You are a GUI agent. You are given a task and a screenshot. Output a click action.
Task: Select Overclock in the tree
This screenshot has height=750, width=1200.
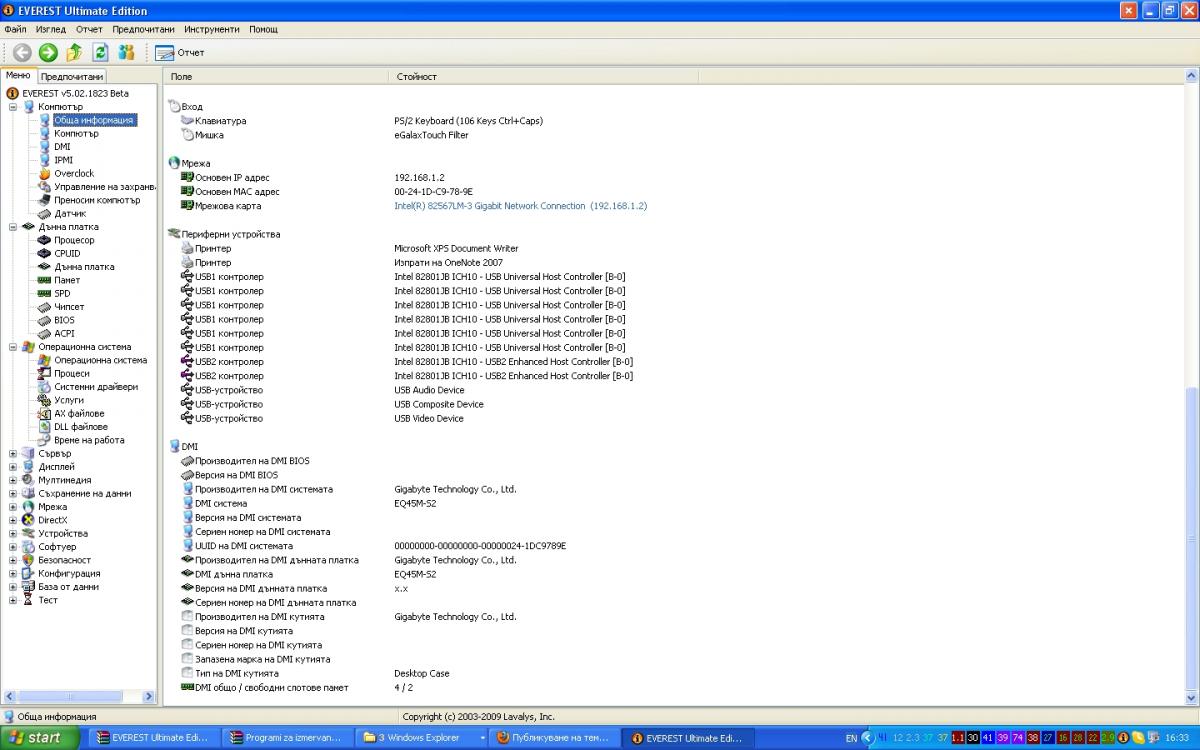coord(73,173)
